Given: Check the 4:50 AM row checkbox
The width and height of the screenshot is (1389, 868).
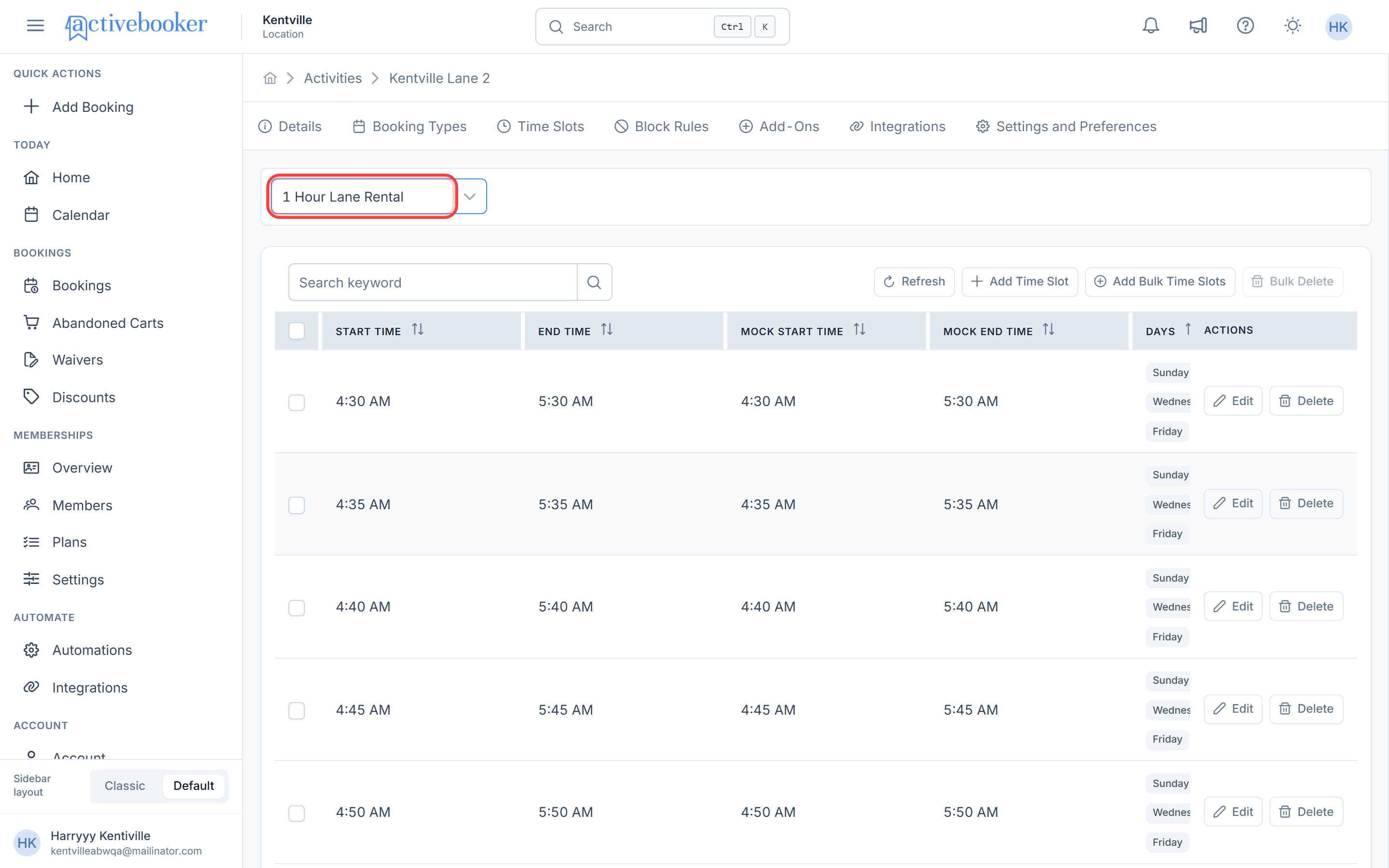Looking at the screenshot, I should [x=296, y=813].
